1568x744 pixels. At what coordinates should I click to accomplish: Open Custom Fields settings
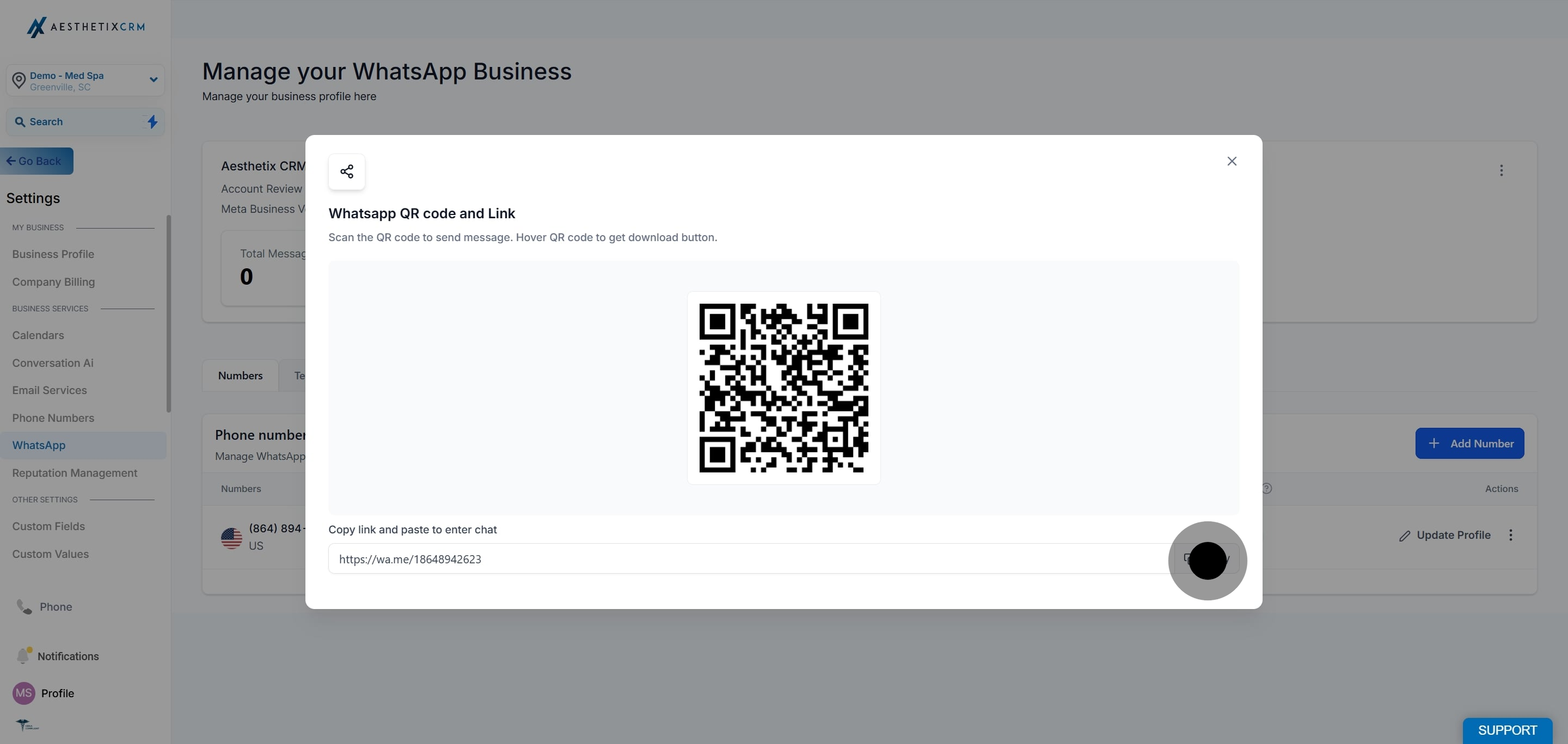pos(48,526)
